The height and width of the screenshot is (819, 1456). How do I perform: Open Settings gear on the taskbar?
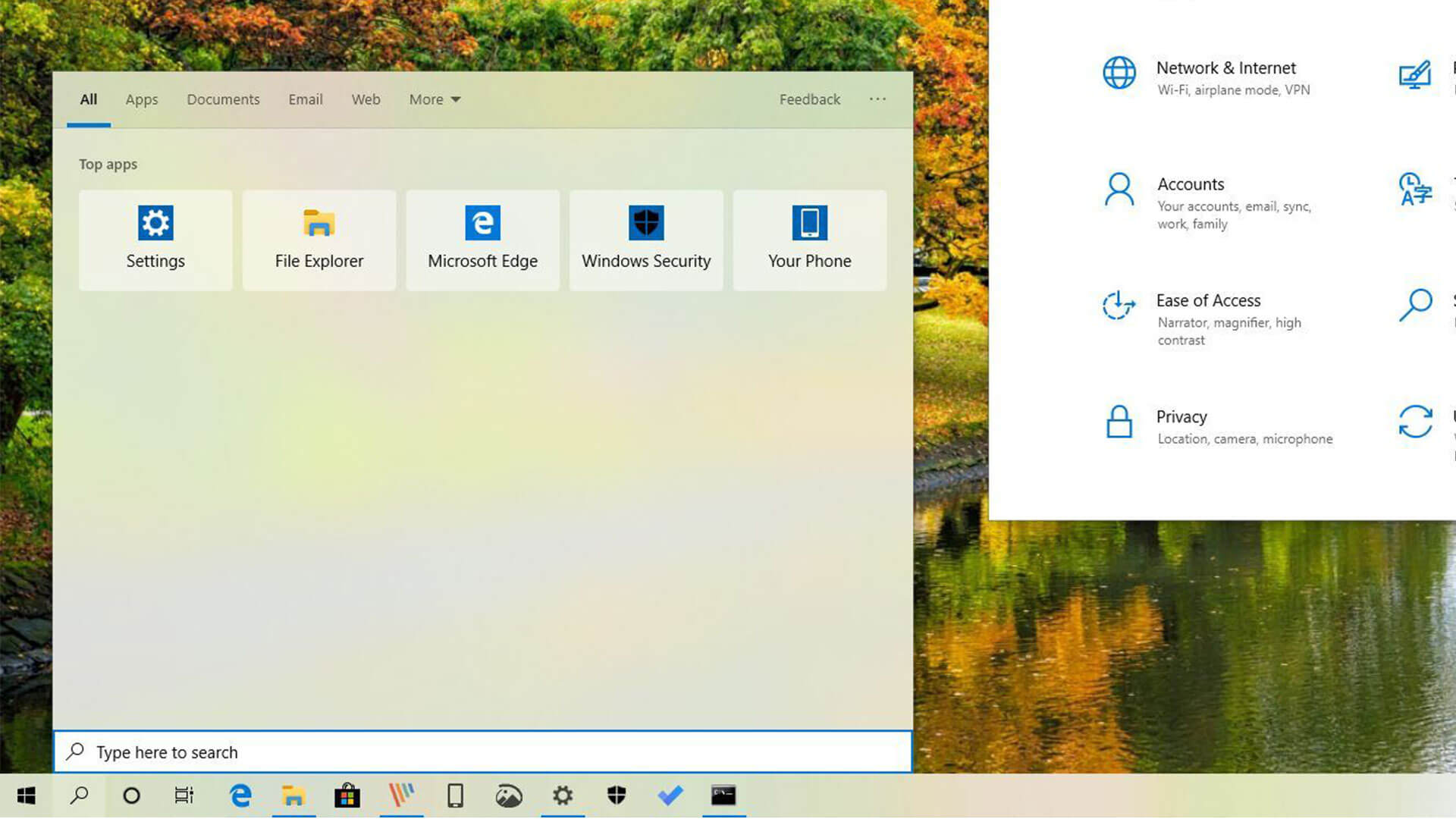coord(563,795)
